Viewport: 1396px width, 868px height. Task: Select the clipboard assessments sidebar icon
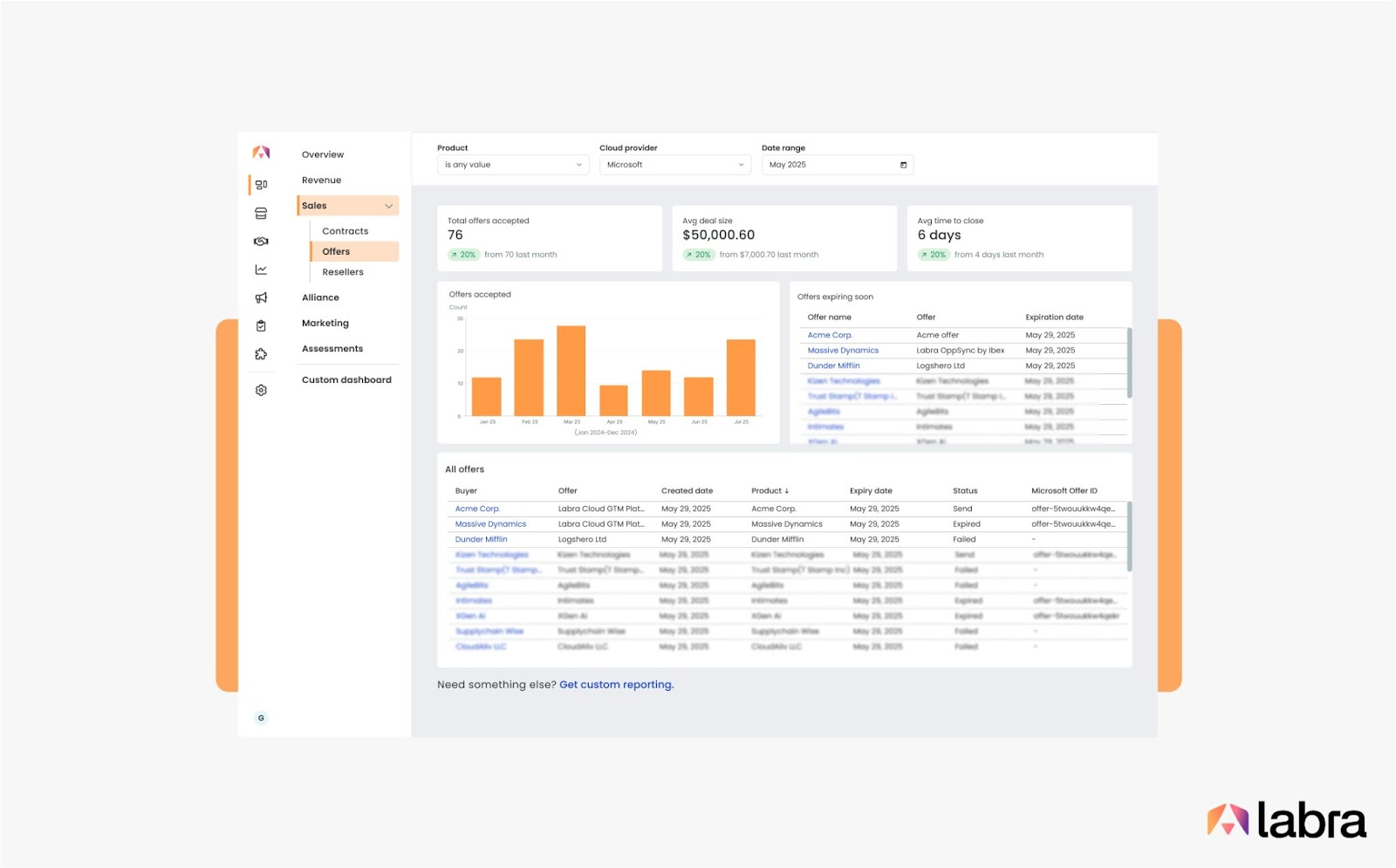pos(261,325)
